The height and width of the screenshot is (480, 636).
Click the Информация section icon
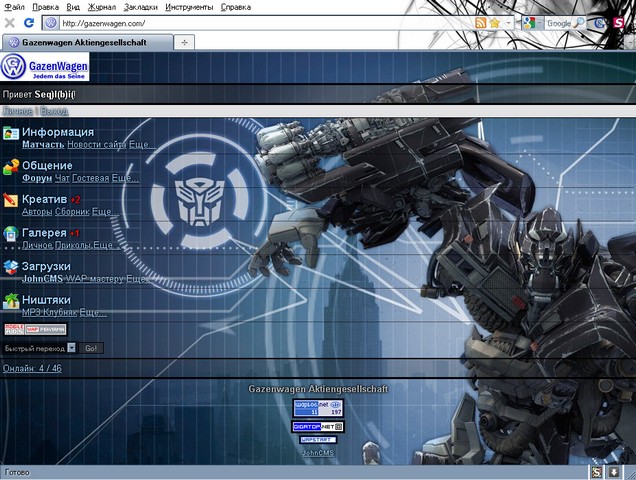(x=11, y=133)
